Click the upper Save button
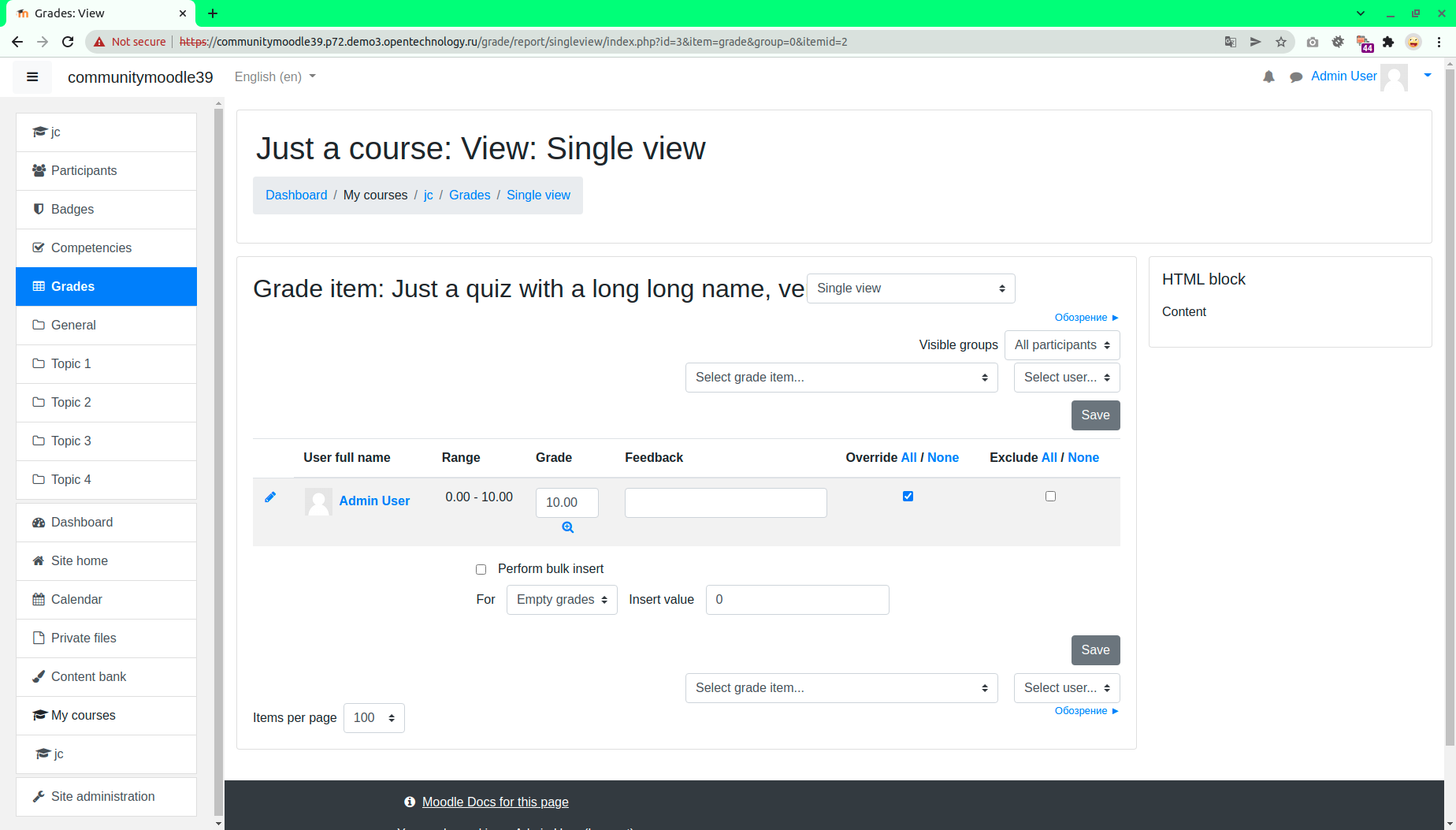Viewport: 1456px width, 830px height. click(1095, 415)
